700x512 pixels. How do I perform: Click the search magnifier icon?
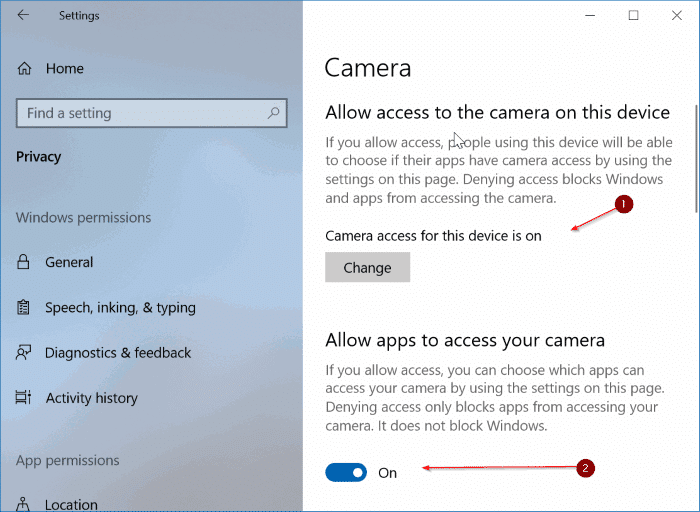[273, 113]
